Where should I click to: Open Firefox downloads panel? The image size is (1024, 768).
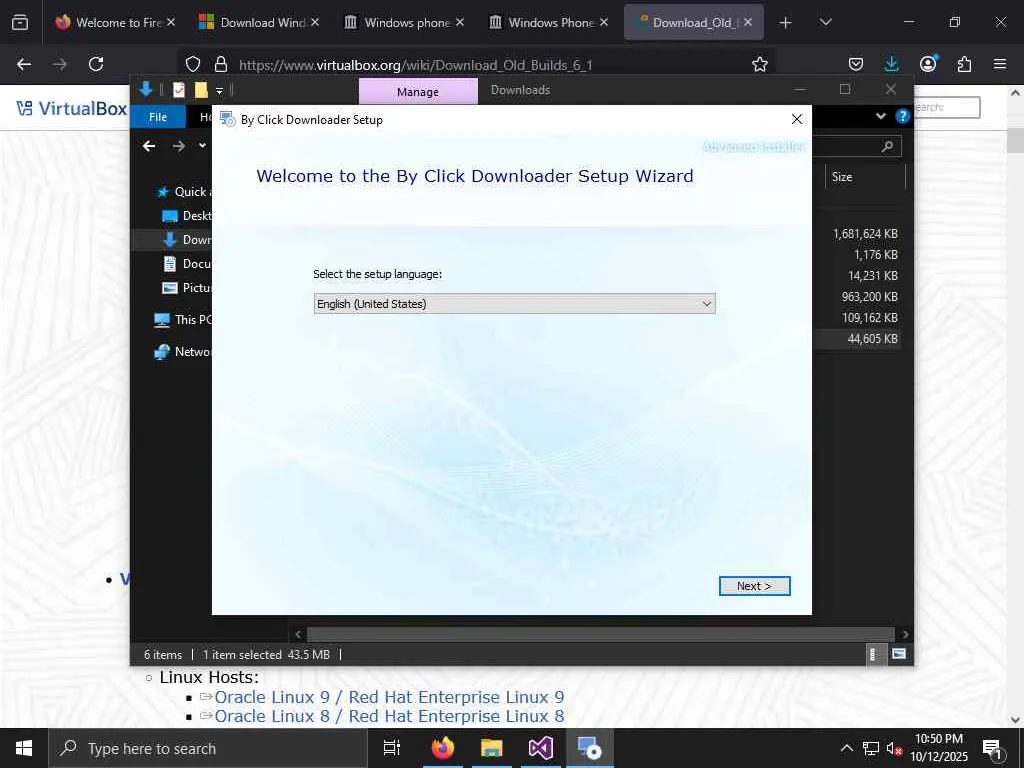pos(891,64)
